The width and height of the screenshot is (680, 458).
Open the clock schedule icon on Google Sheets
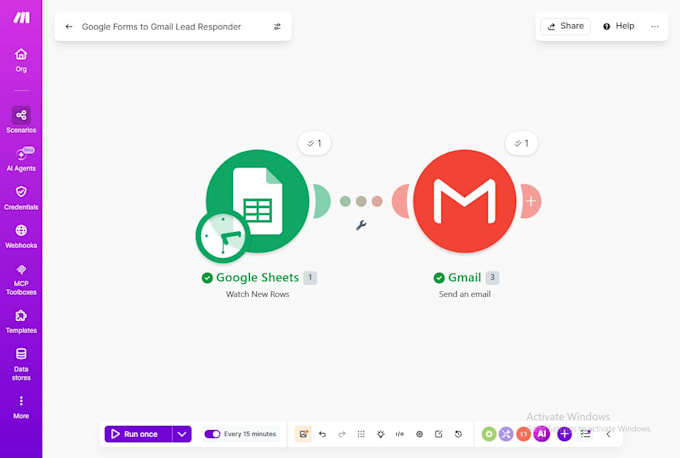tap(223, 236)
